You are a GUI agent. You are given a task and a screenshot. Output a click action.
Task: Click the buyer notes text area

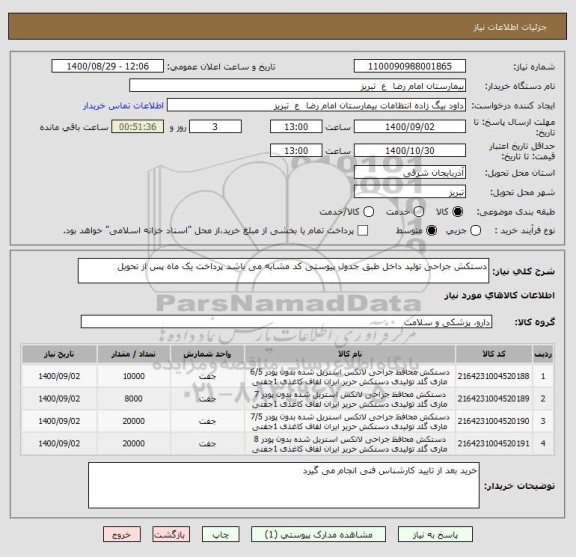coord(284,486)
